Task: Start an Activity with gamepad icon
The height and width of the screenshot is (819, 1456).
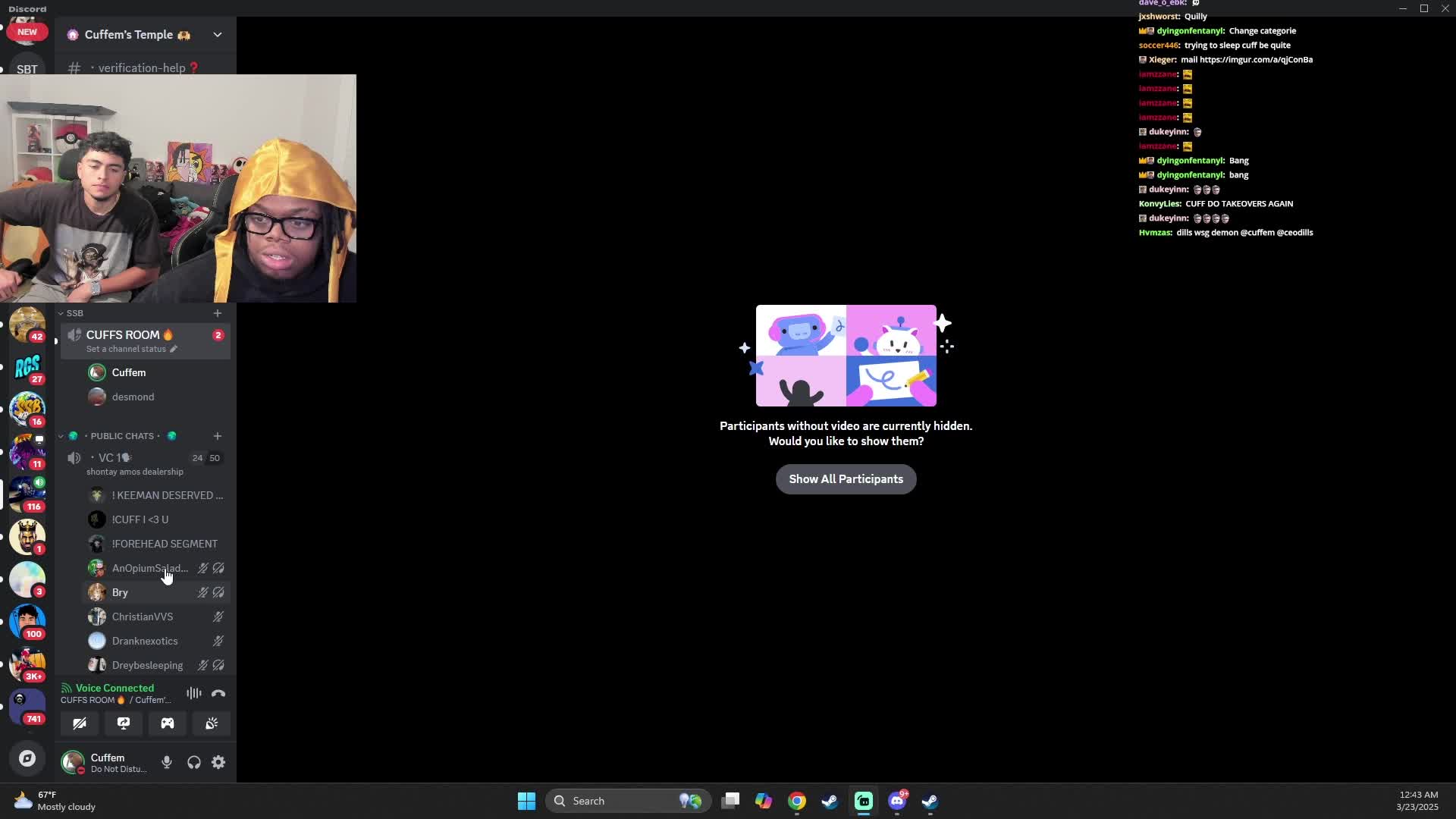Action: pos(168,723)
